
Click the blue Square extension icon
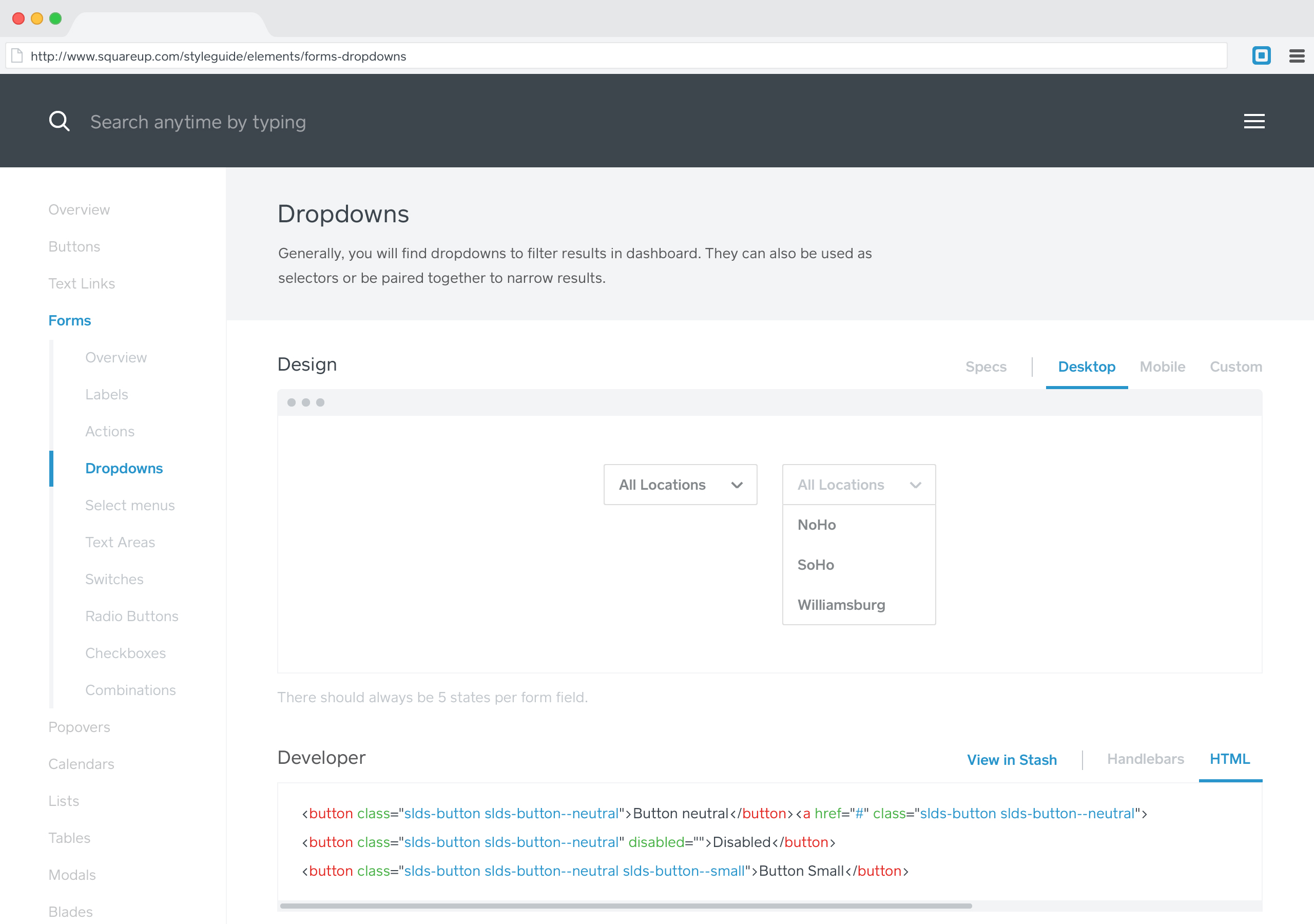[x=1261, y=55]
